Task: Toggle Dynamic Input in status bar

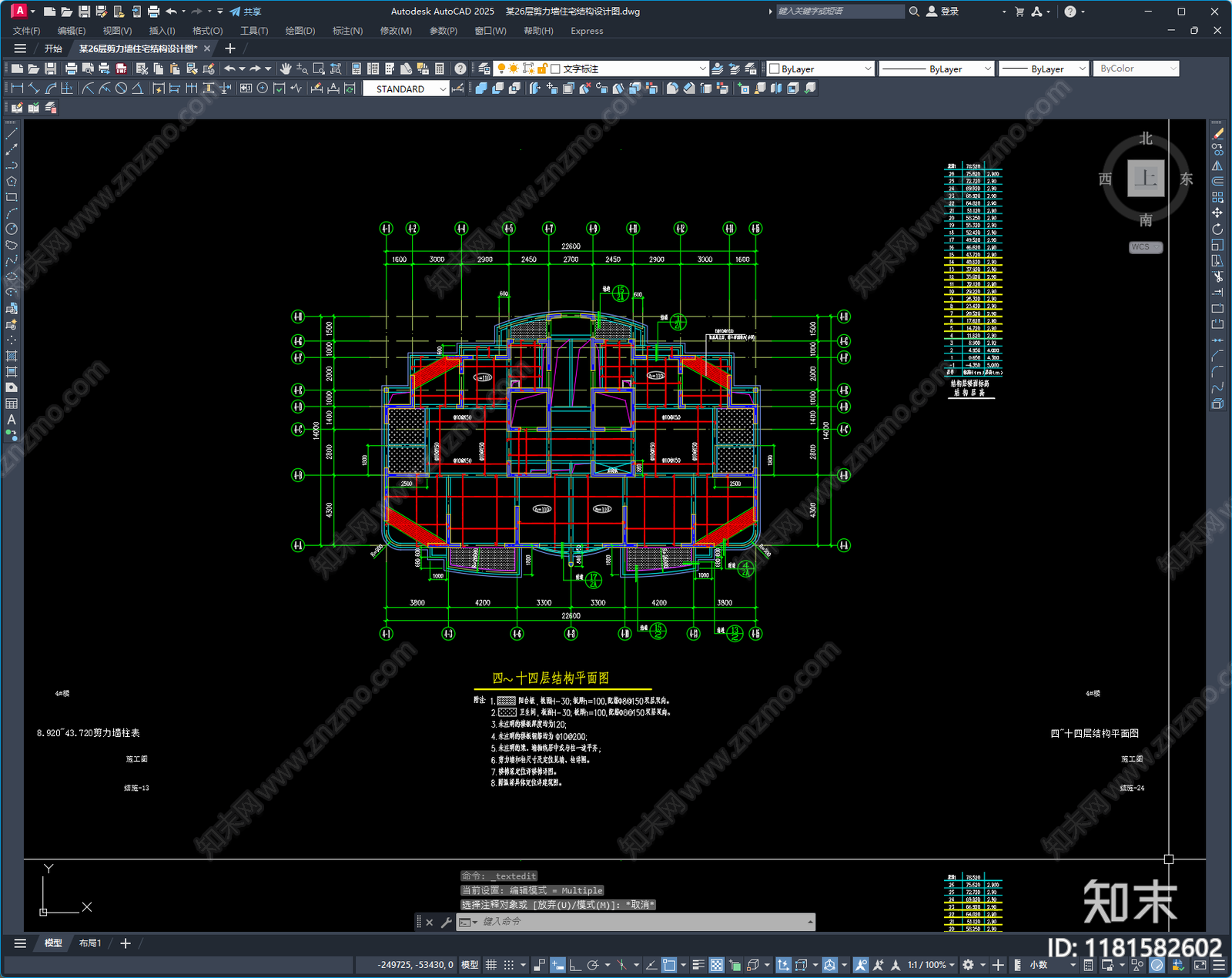Action: pos(557,965)
